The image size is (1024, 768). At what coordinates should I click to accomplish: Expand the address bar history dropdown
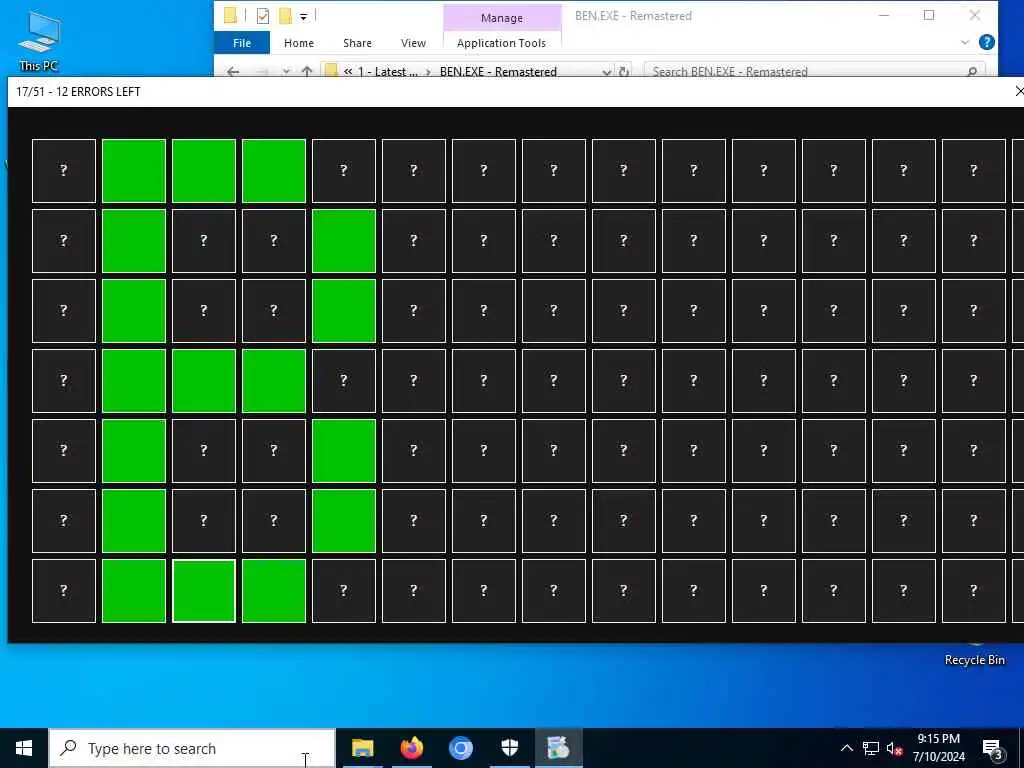click(x=607, y=71)
